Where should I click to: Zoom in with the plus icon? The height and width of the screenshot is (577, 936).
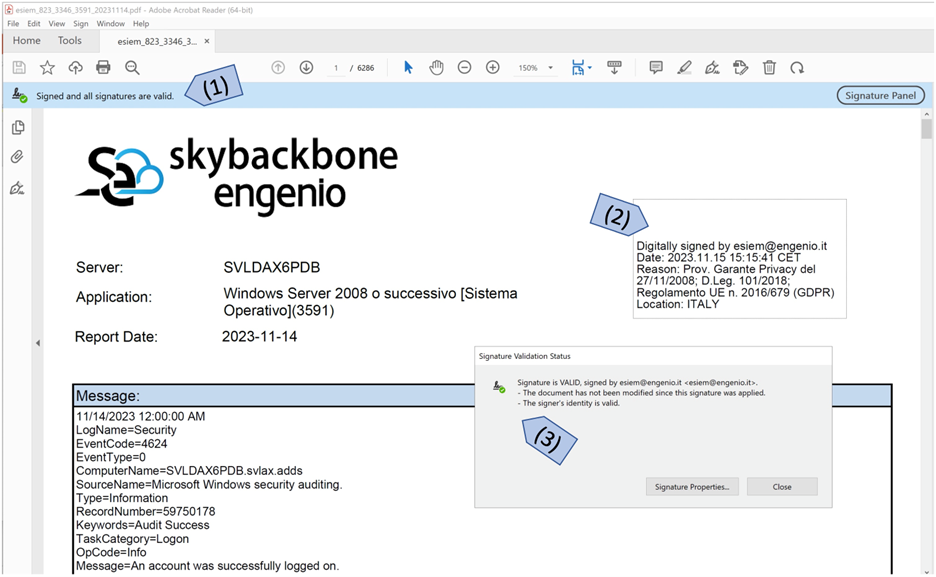tap(492, 67)
